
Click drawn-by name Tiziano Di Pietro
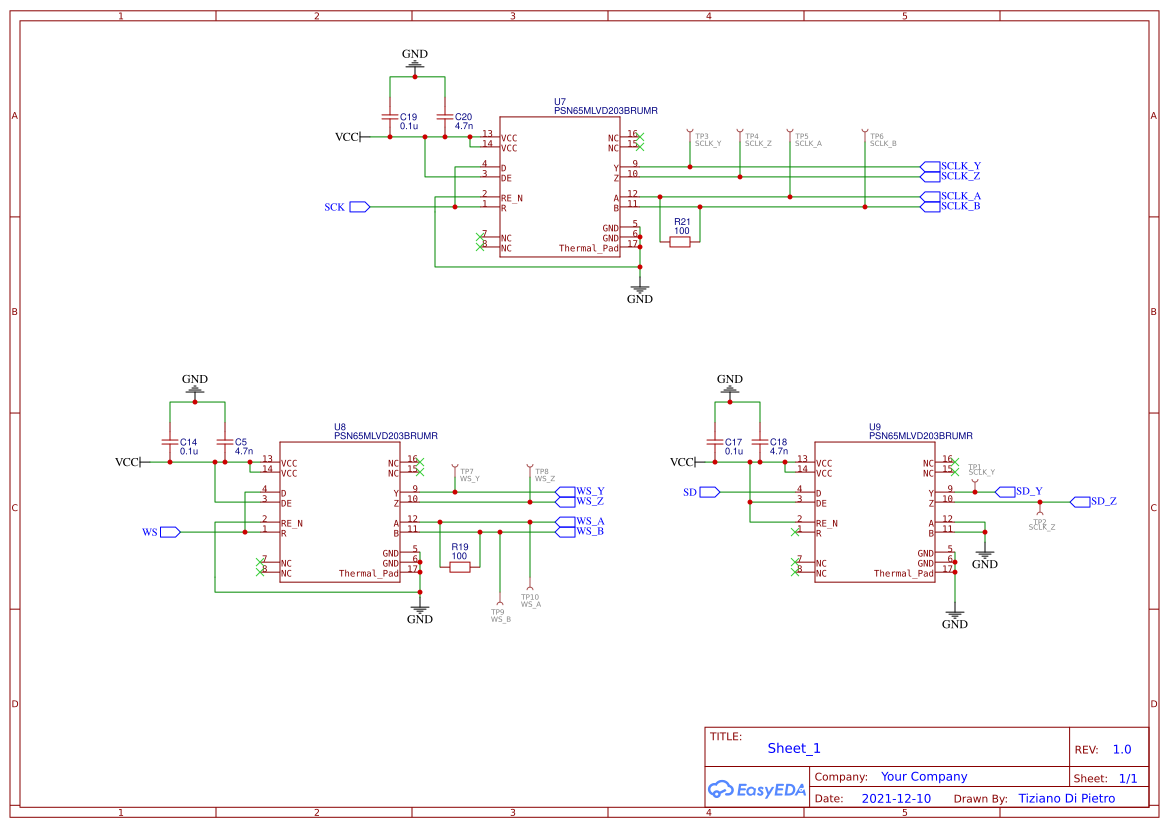click(1065, 798)
